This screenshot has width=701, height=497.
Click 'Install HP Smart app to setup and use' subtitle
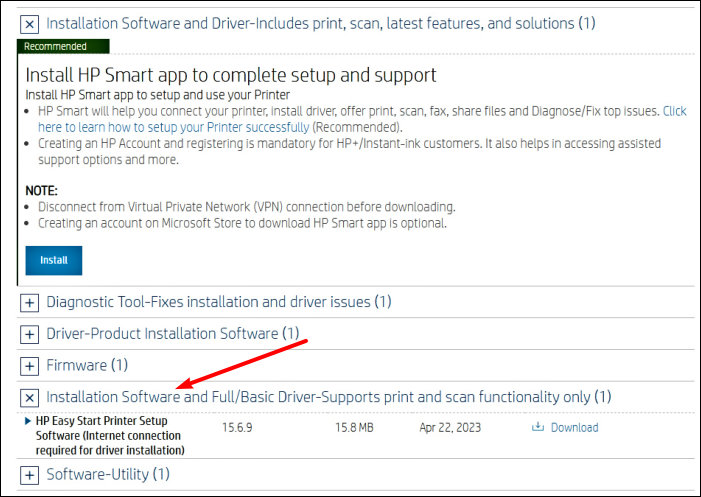(x=157, y=95)
